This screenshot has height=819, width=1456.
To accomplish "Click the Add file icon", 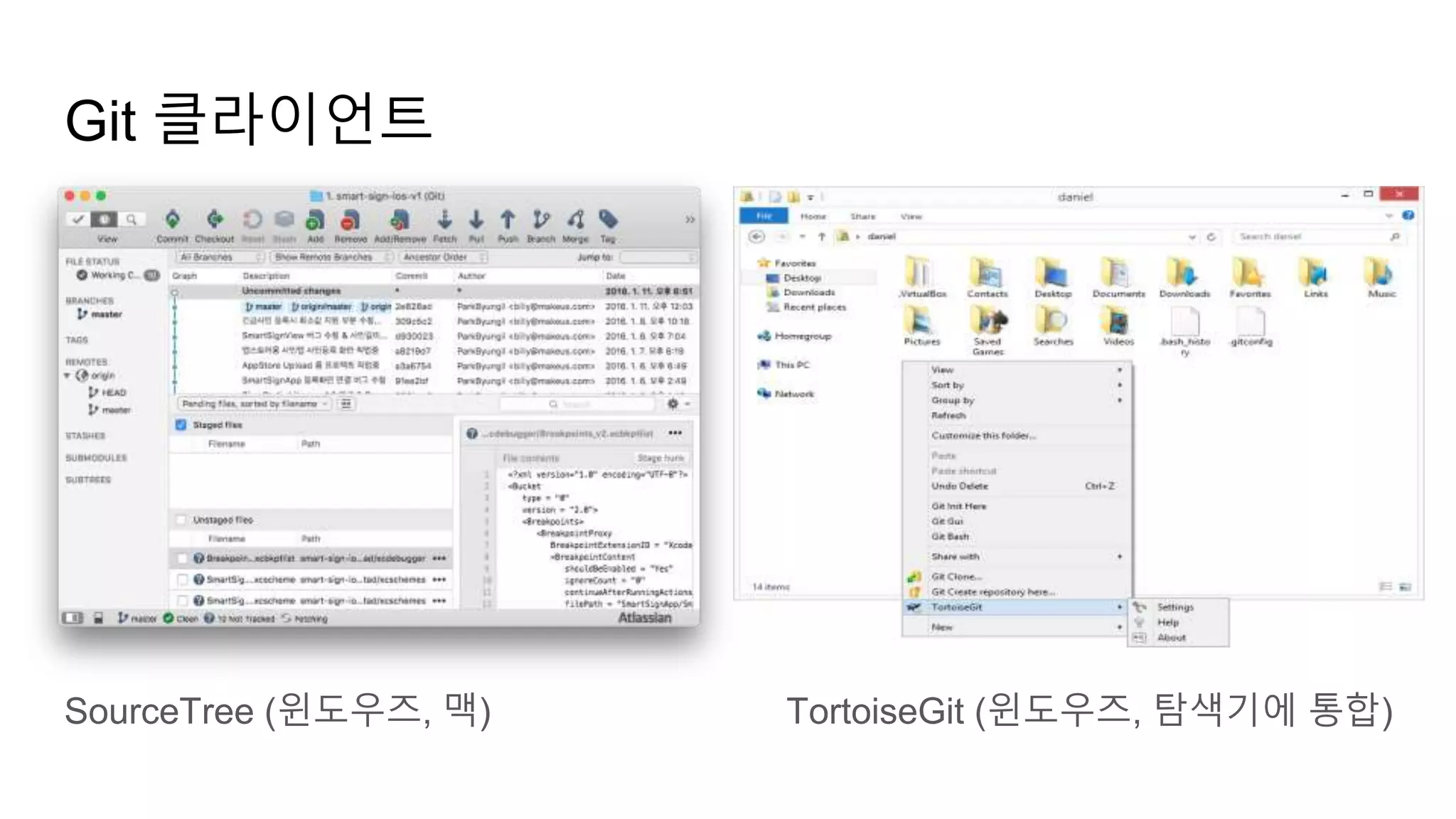I will pyautogui.click(x=315, y=220).
